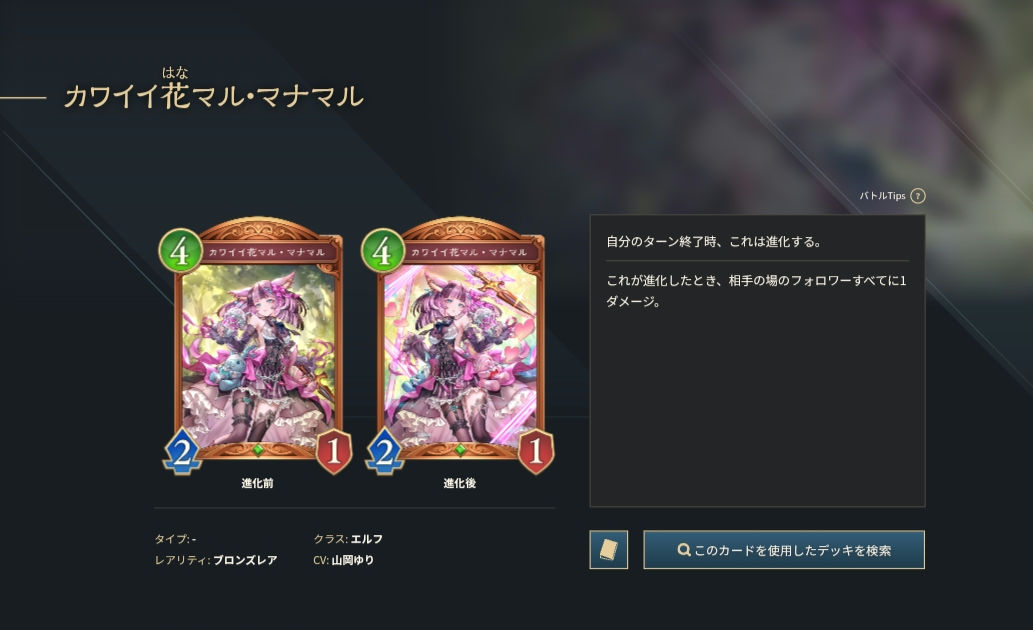Click the エルフ class value

tap(366, 539)
